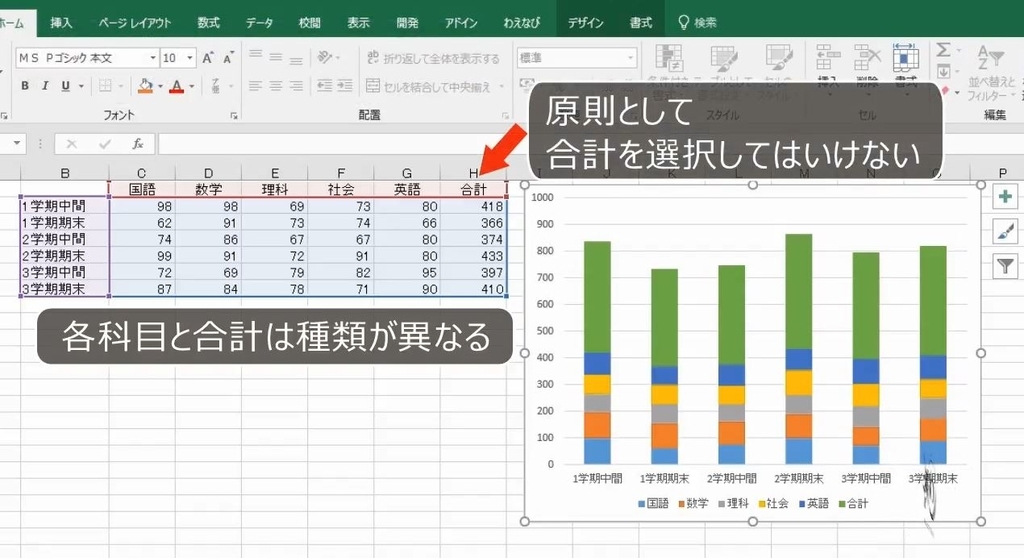Open the 書式 chart tab

(x=641, y=23)
